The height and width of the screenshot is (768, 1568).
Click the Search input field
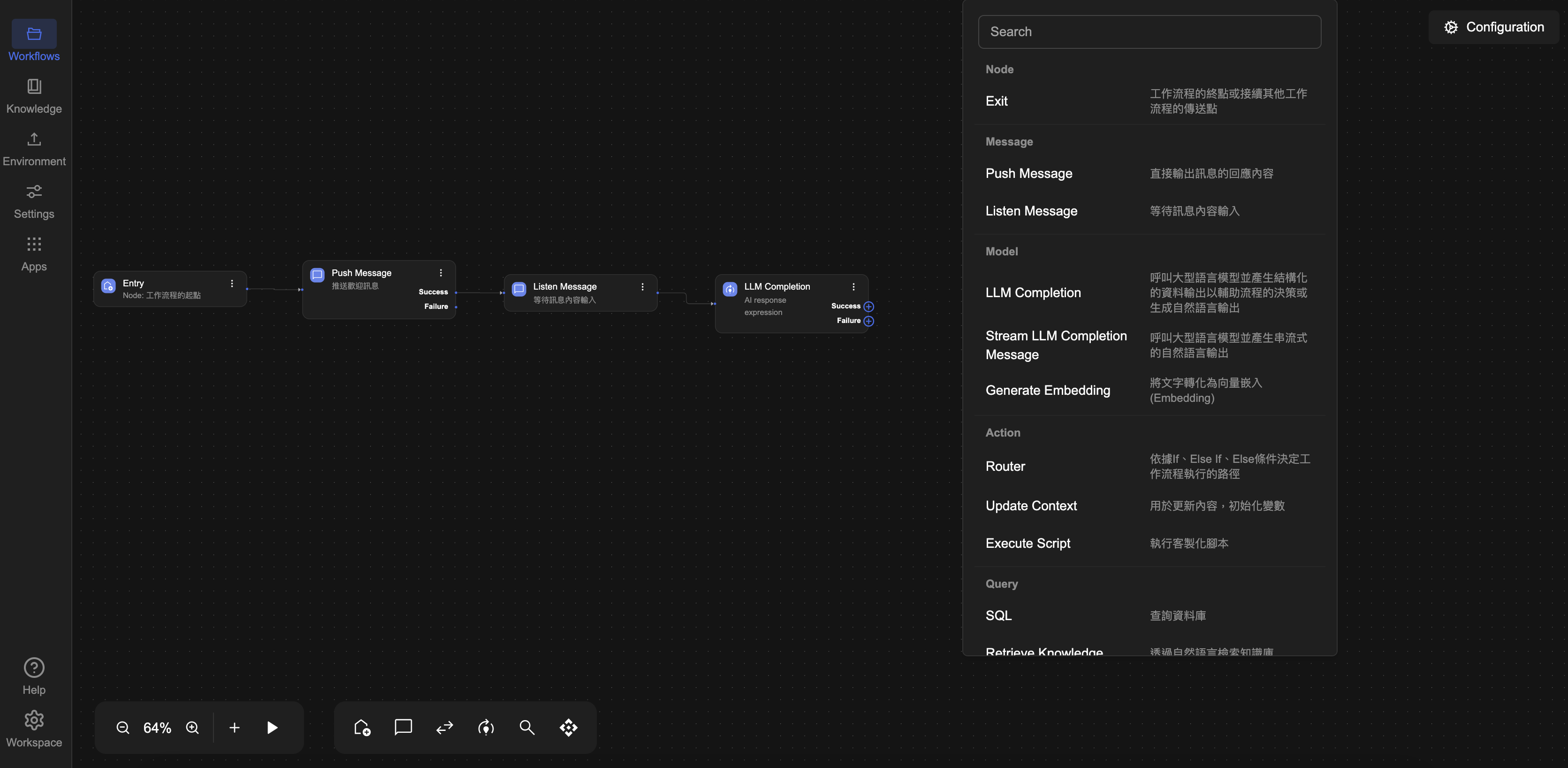pyautogui.click(x=1149, y=31)
